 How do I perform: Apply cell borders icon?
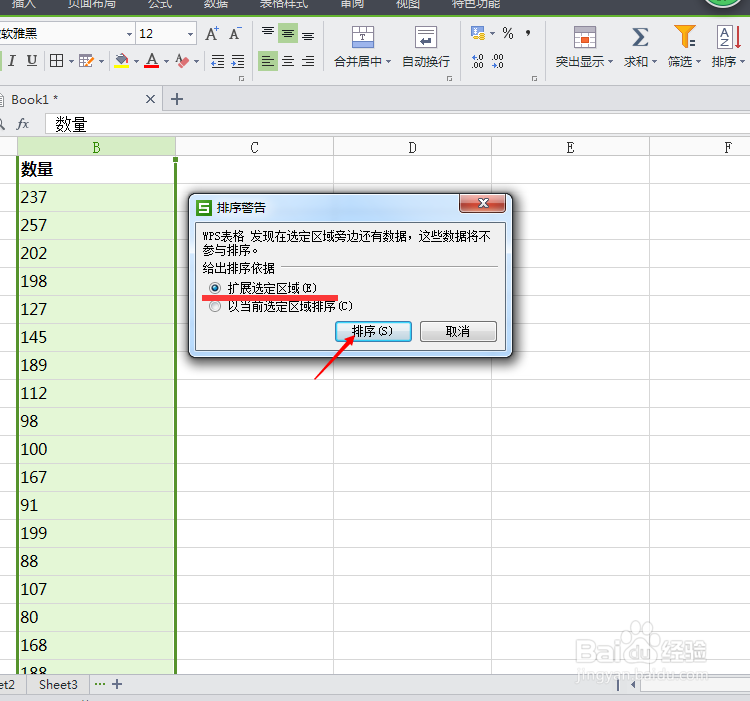56,61
